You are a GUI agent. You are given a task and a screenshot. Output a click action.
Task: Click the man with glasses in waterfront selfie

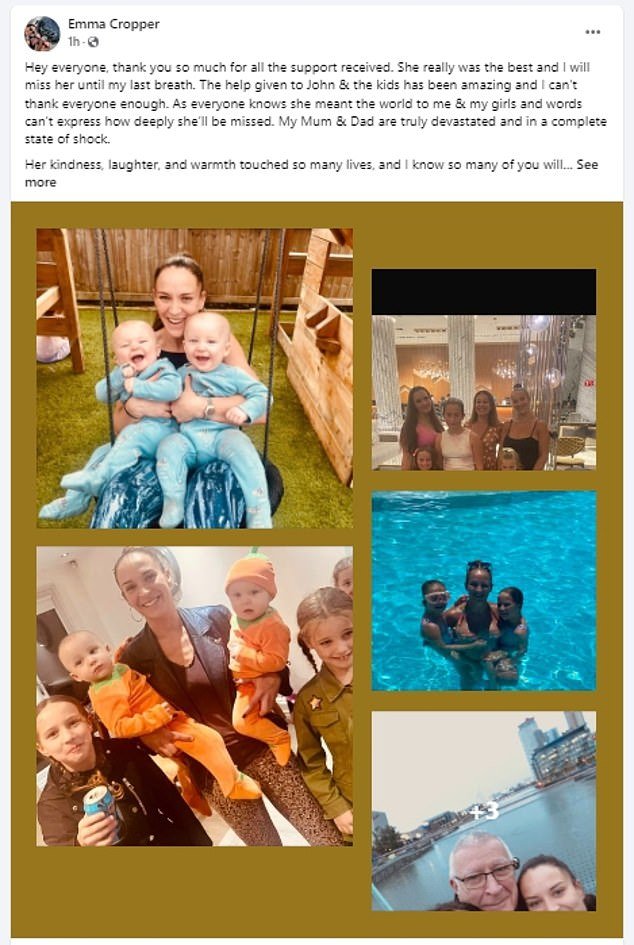[484, 872]
